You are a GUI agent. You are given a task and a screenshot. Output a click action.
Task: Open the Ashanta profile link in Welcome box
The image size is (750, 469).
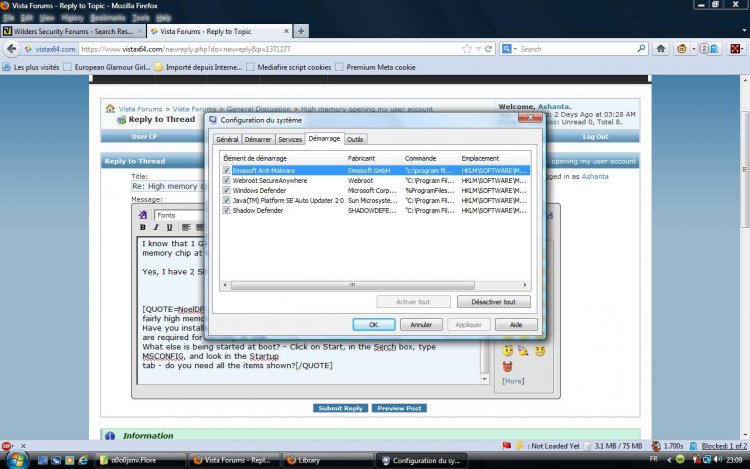tap(553, 107)
